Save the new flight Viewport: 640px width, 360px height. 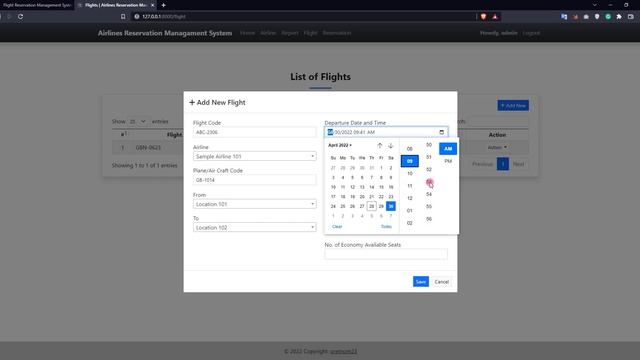tap(421, 282)
